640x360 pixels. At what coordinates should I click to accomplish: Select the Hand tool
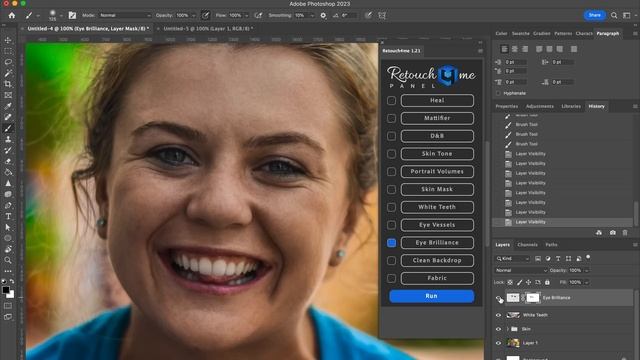8,249
